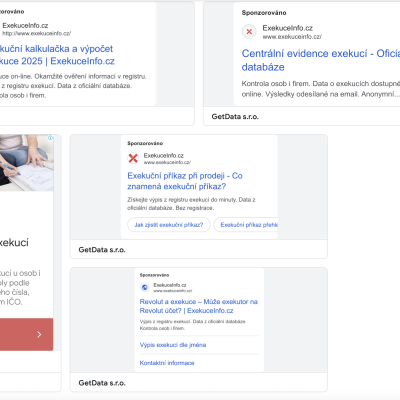Click red X favicon in Exekuční příkaz ad
400x400 pixels.
coord(133,158)
